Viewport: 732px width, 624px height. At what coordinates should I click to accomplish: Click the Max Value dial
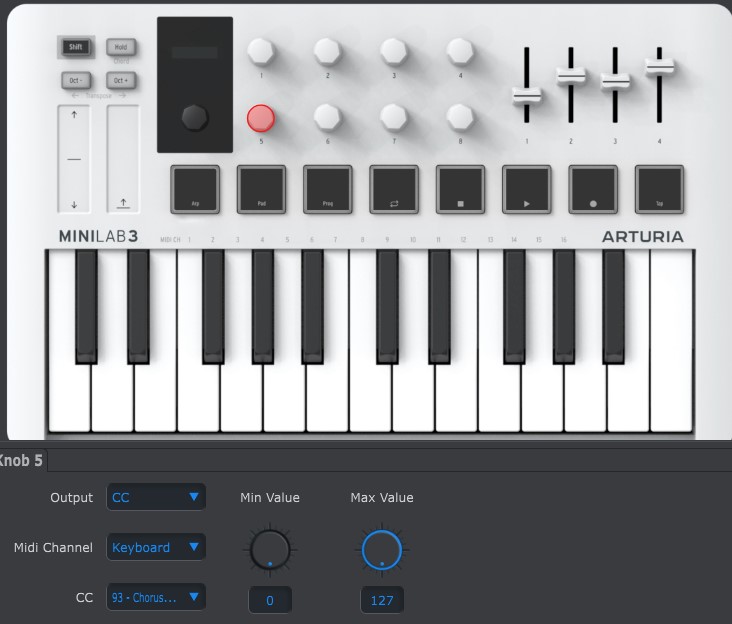382,550
